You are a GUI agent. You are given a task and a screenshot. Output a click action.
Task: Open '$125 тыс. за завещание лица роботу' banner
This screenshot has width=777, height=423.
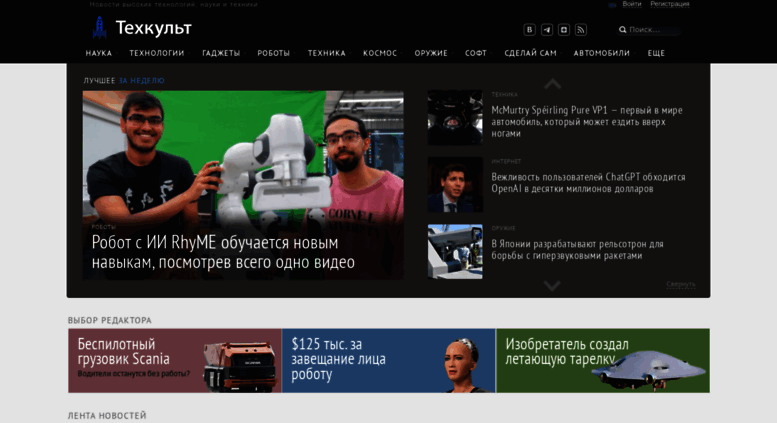(388, 361)
